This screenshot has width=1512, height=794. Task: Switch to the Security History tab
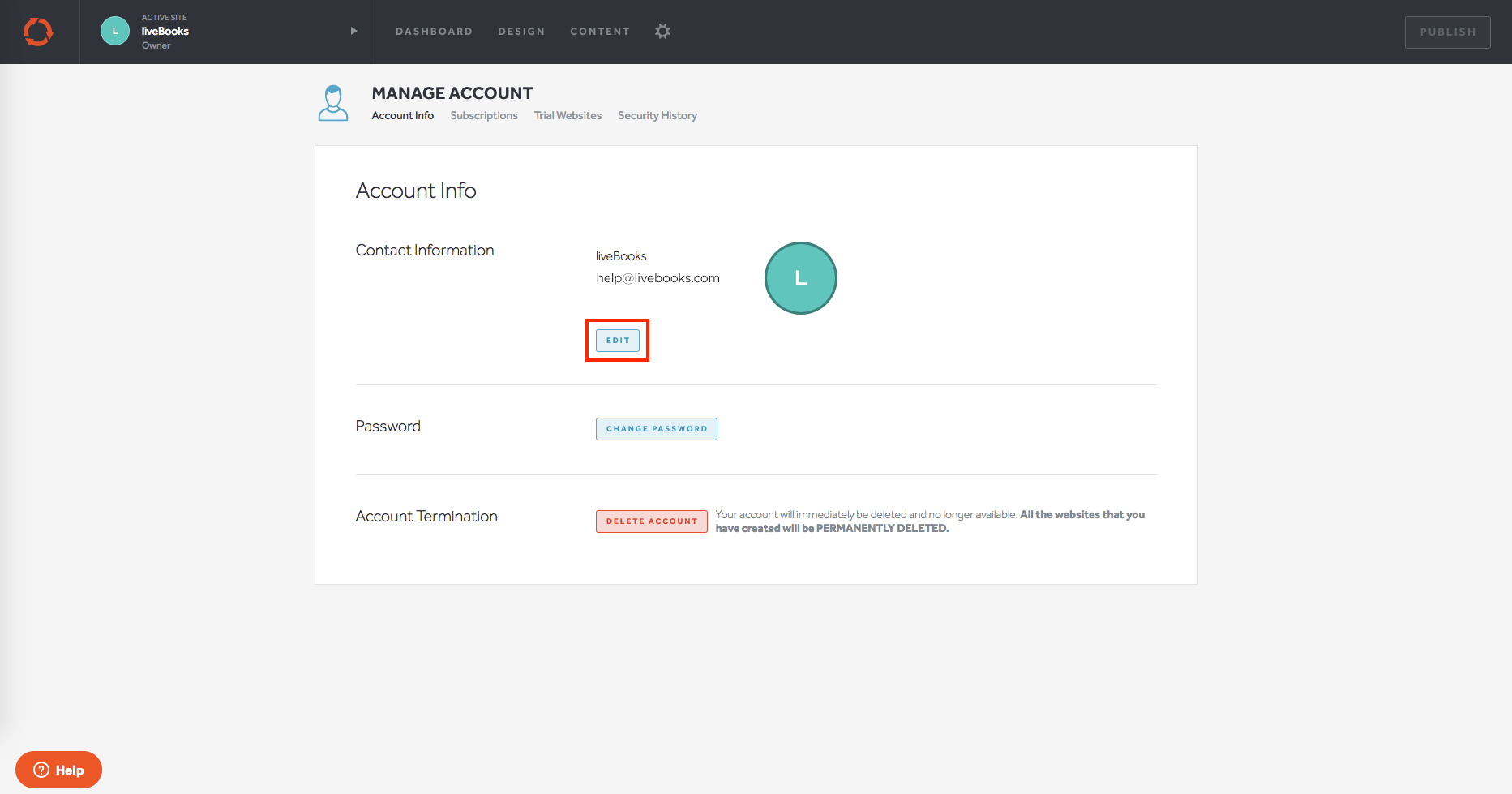coord(657,116)
